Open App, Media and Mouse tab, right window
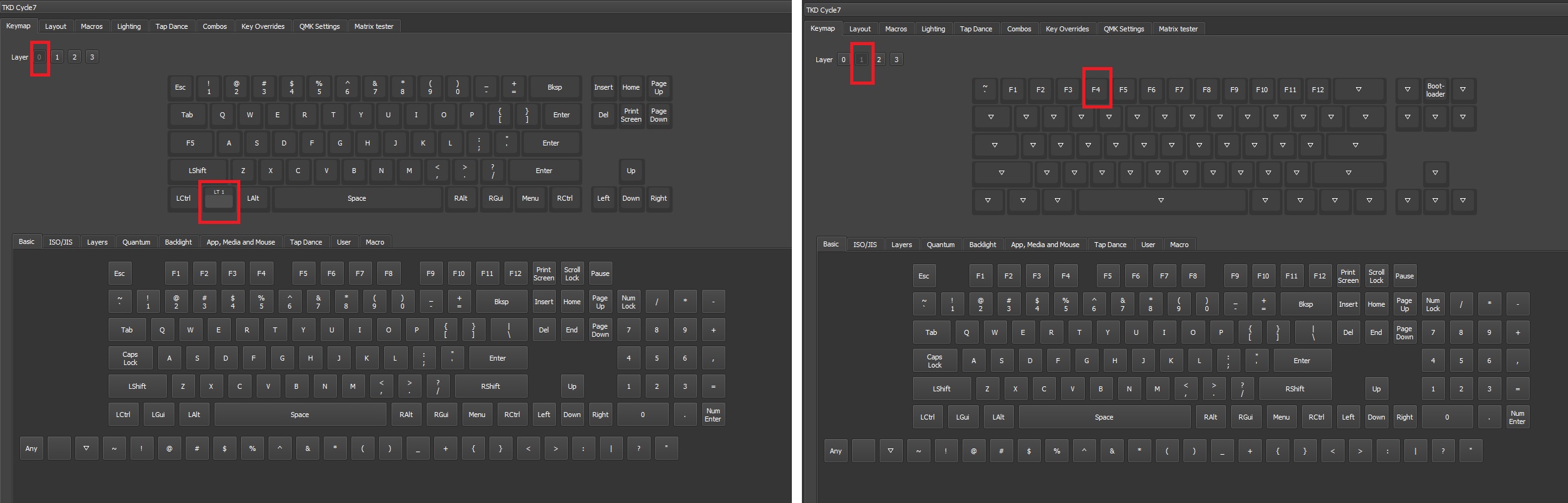This screenshot has width=1568, height=503. (x=1045, y=245)
